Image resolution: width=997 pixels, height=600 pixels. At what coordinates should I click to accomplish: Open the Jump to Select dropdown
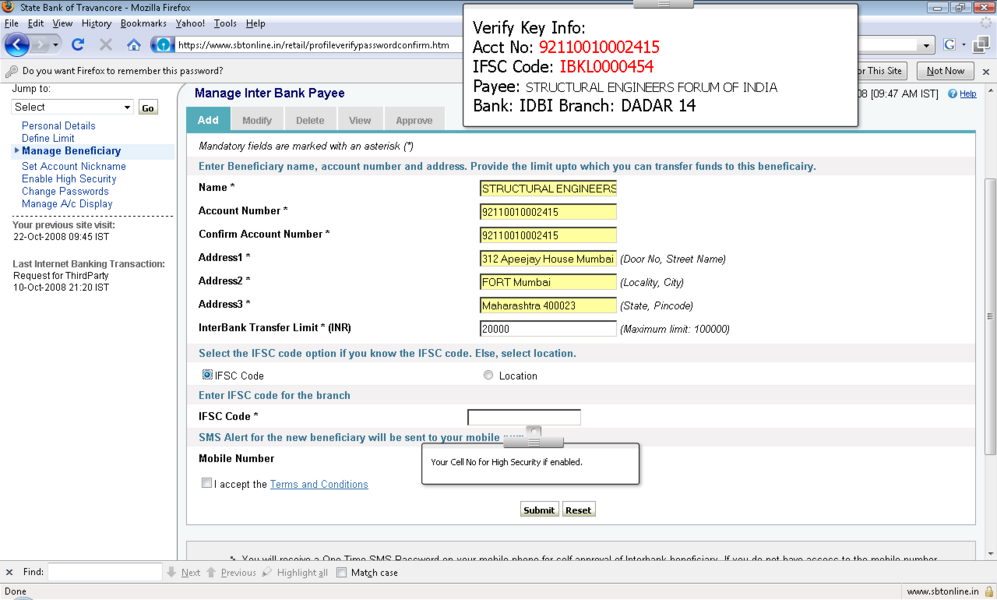72,107
